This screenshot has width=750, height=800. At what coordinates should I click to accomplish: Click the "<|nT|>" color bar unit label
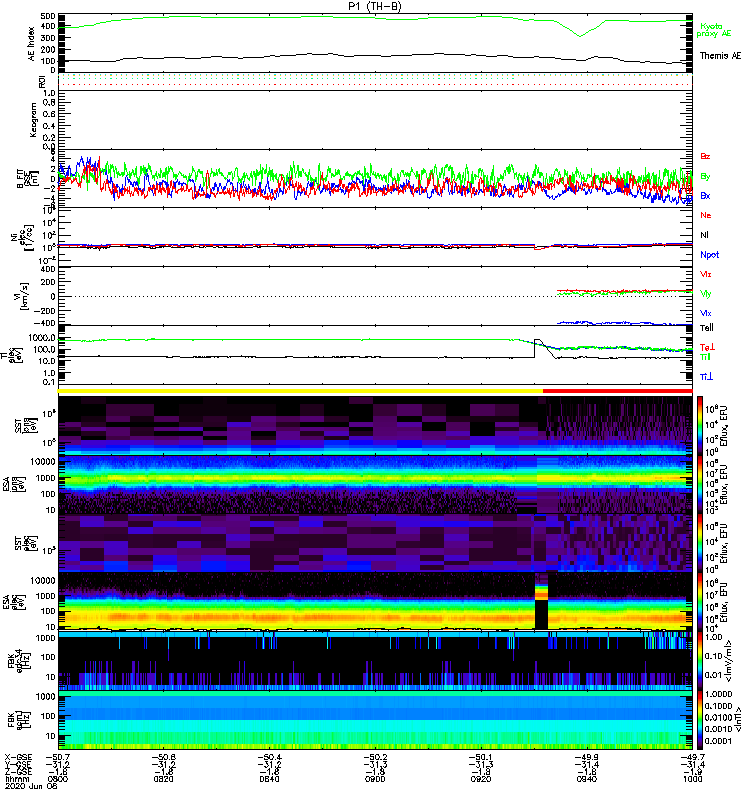tap(736, 719)
